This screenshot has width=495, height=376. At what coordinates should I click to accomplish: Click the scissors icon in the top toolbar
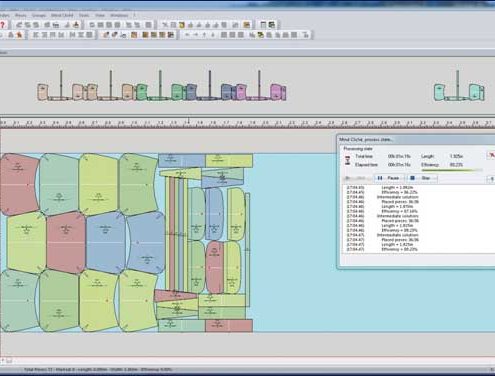pos(165,25)
